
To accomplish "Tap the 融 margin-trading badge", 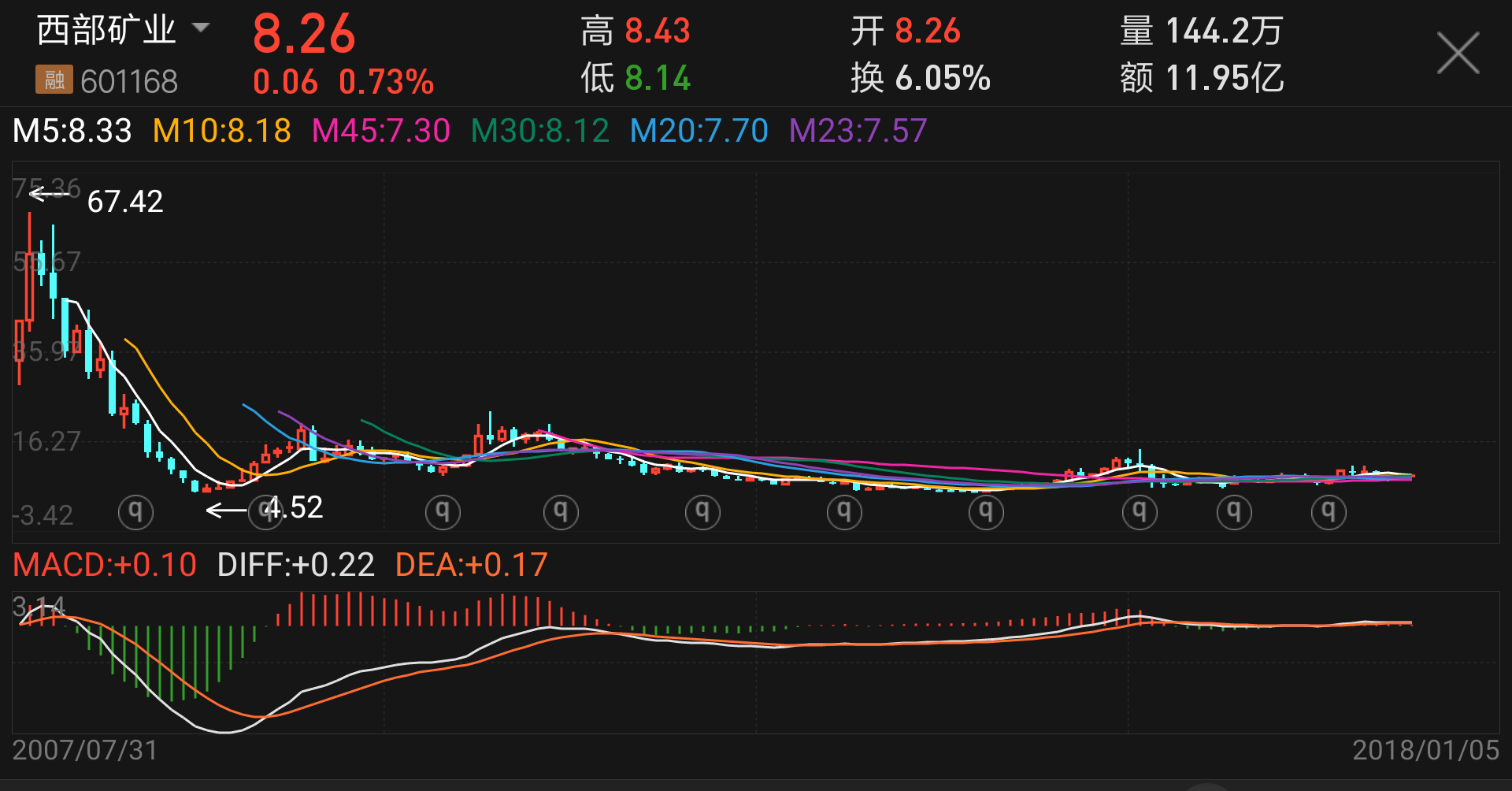I will click(54, 80).
